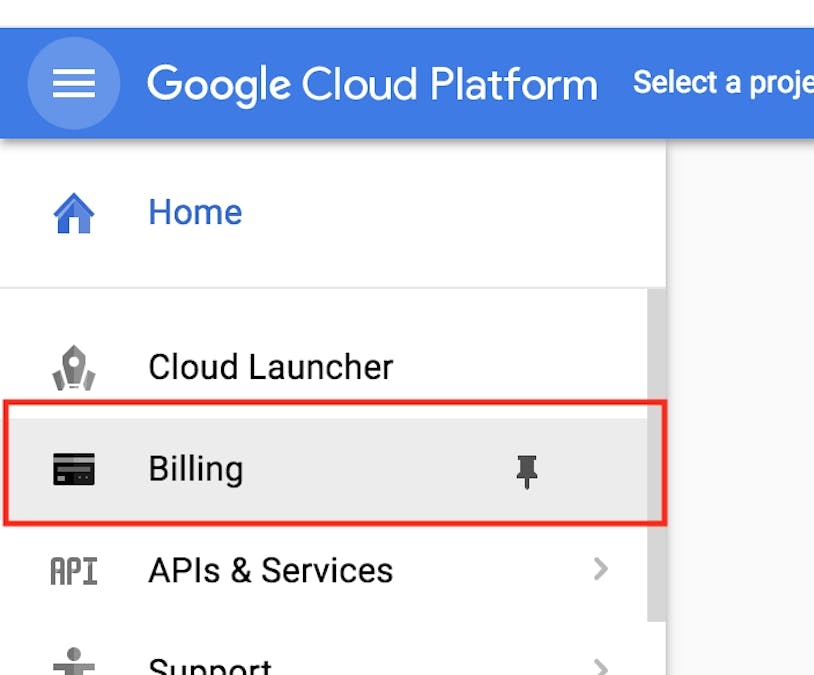Open the Billing page
The image size is (814, 675).
pos(196,468)
